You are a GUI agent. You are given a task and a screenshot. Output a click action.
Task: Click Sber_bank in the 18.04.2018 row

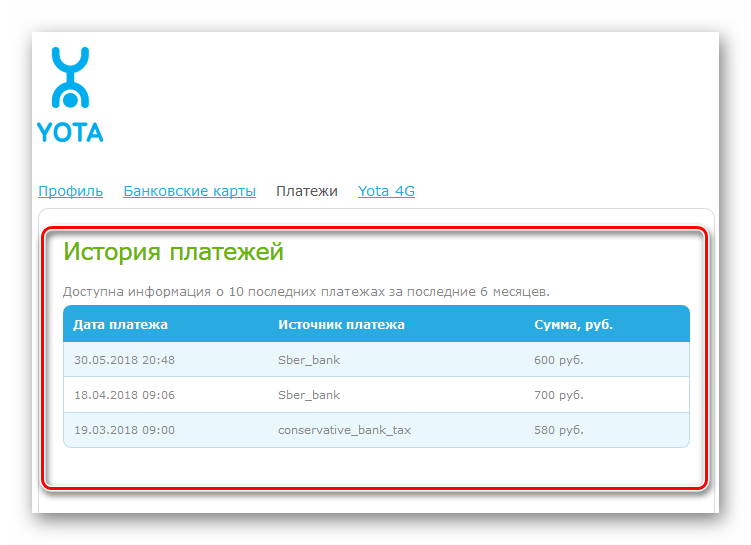(309, 395)
